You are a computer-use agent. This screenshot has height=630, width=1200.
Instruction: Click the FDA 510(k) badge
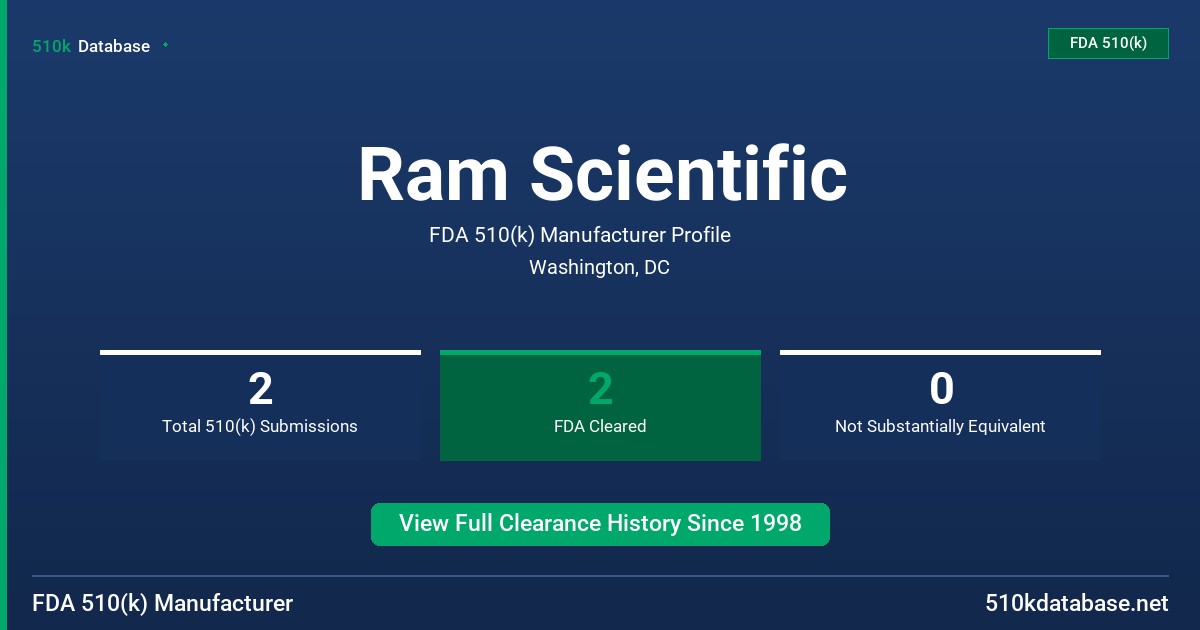pyautogui.click(x=1108, y=43)
